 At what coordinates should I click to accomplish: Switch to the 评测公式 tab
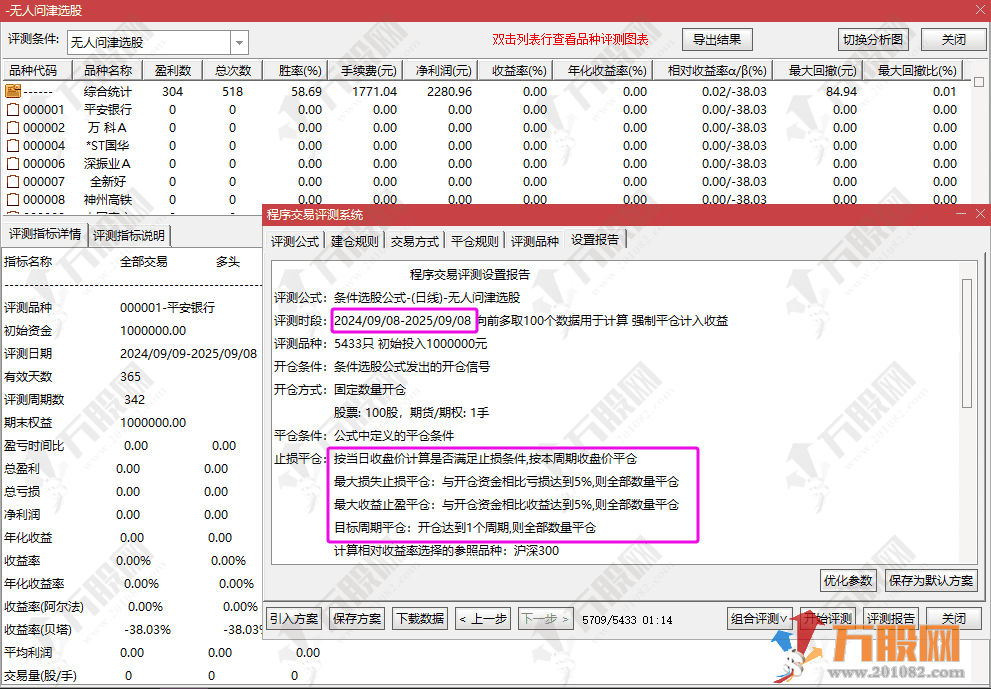(295, 241)
